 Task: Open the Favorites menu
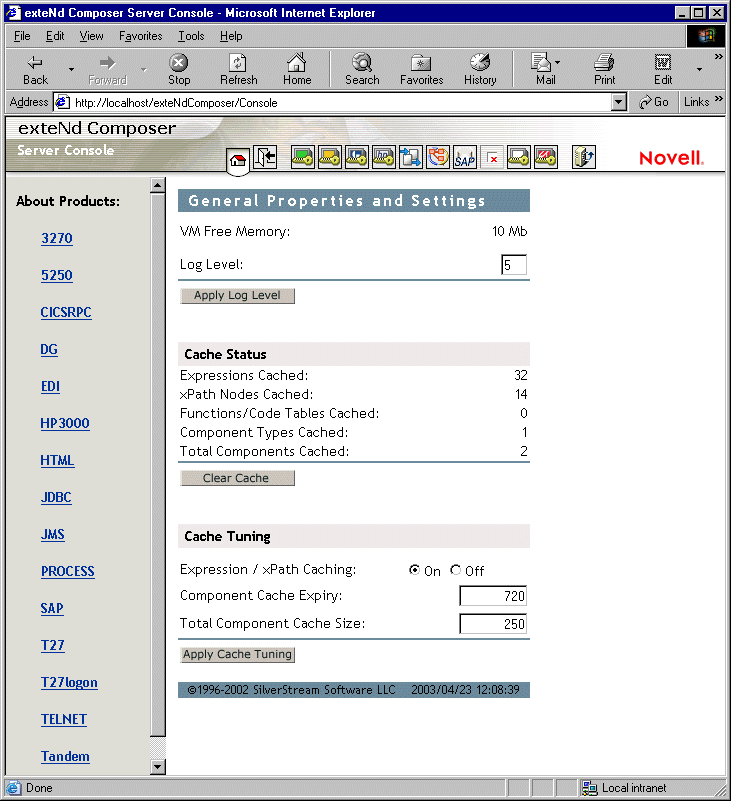click(x=140, y=36)
